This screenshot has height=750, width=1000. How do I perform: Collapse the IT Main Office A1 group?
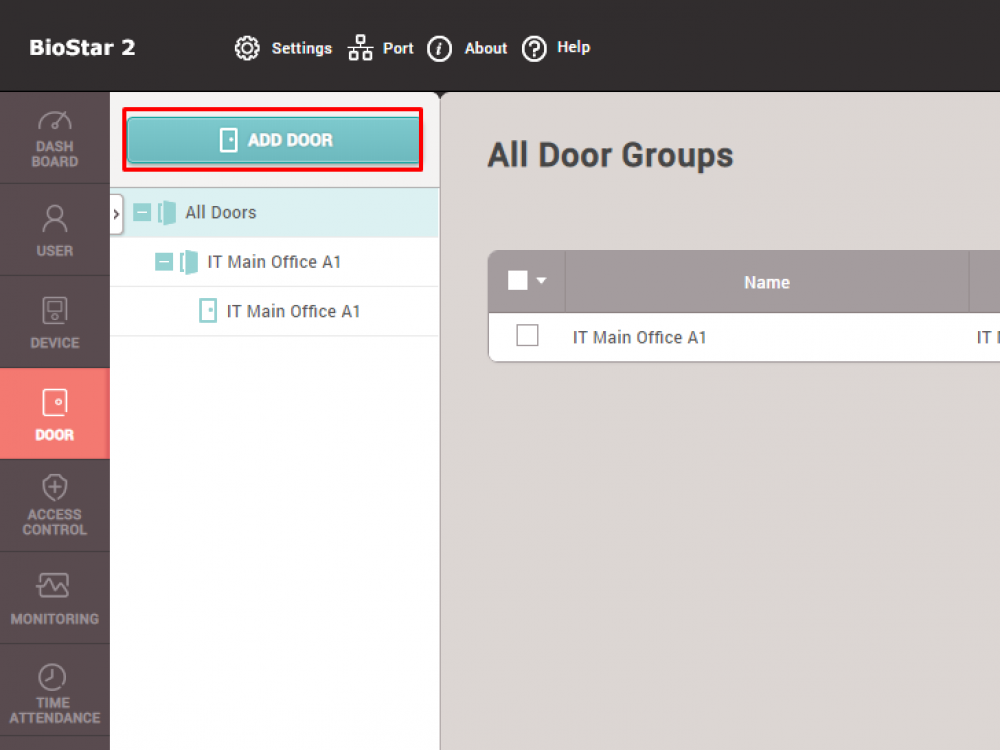164,262
